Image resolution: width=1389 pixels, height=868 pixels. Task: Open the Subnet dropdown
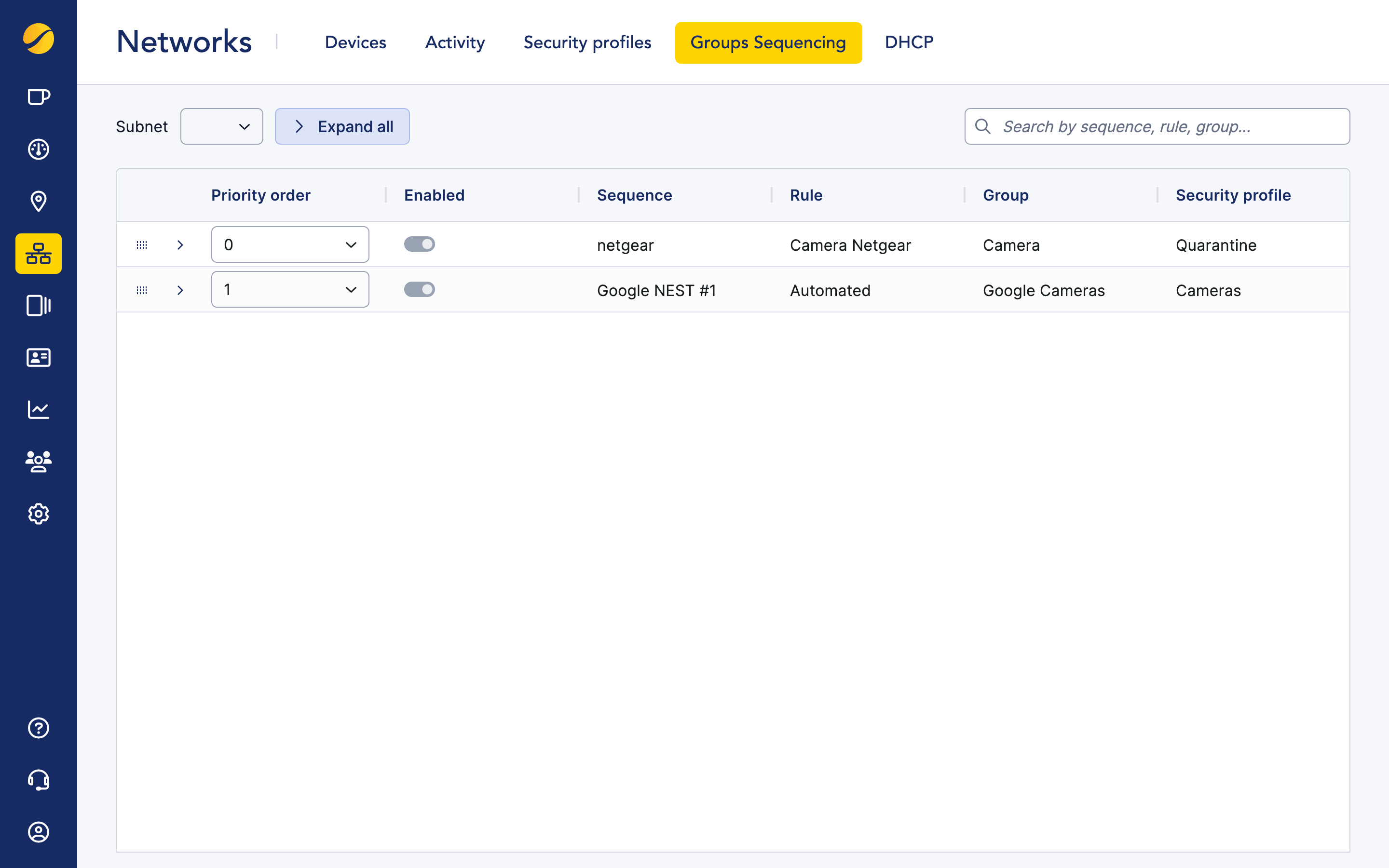pos(221,126)
